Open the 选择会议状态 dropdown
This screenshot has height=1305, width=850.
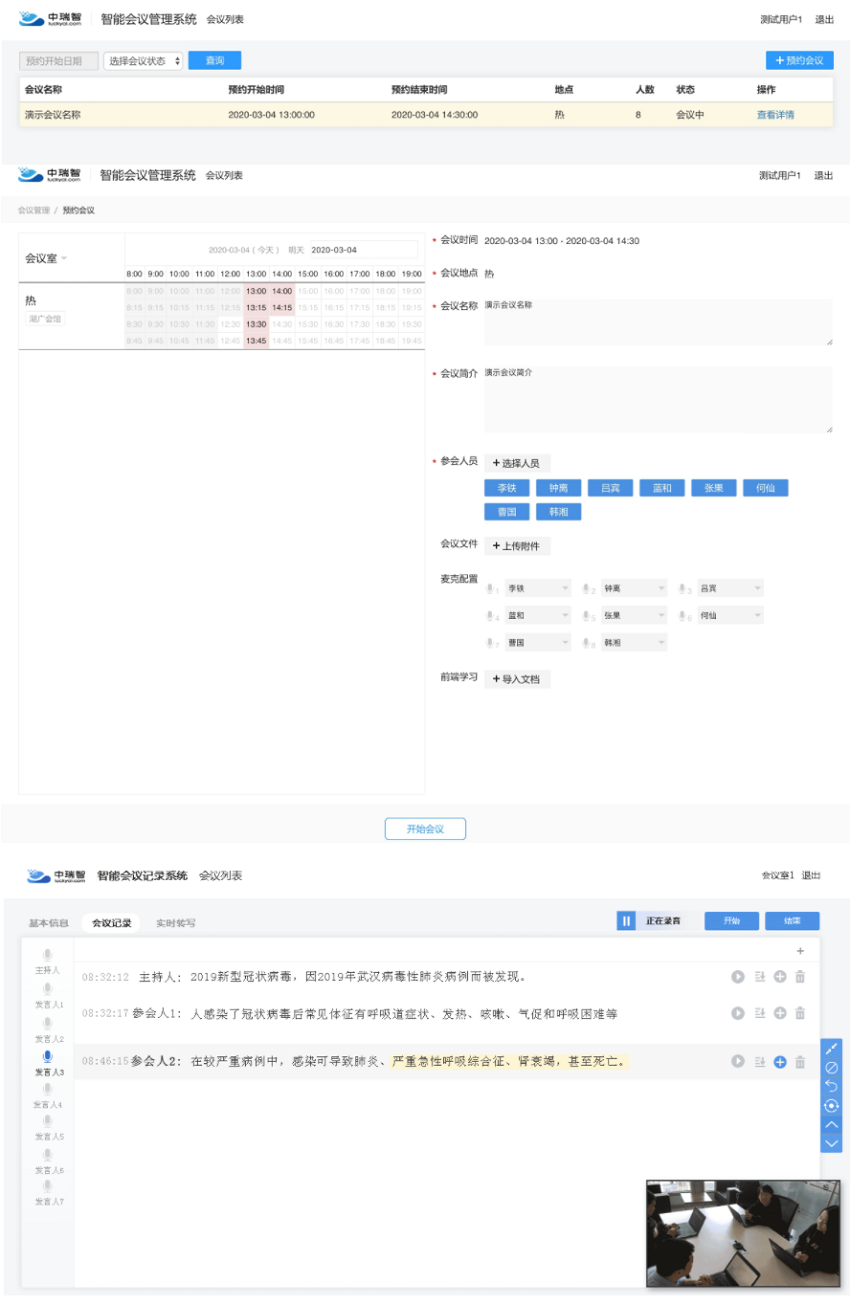click(144, 61)
